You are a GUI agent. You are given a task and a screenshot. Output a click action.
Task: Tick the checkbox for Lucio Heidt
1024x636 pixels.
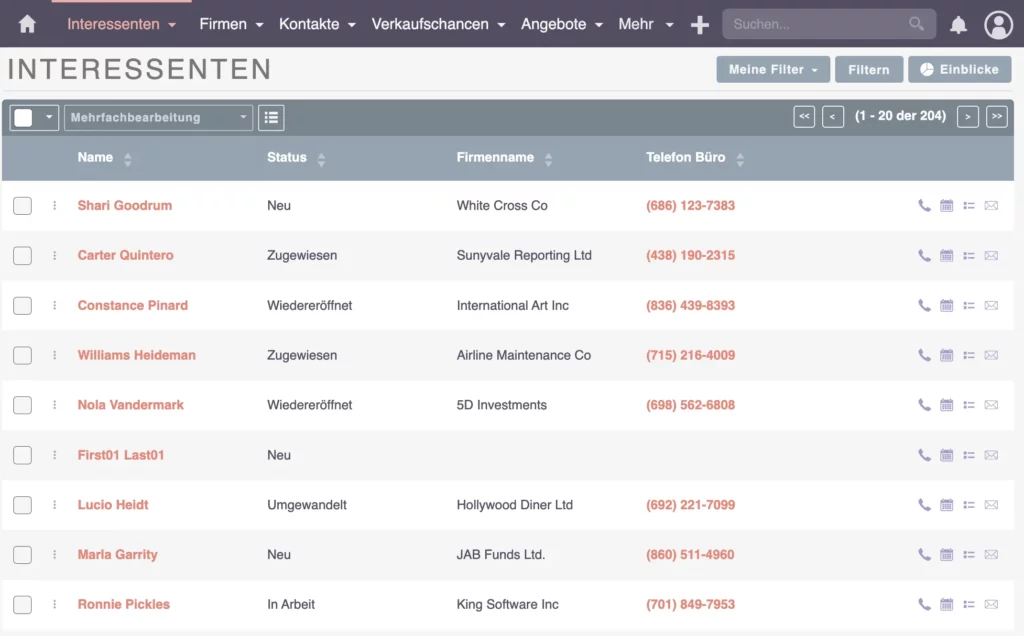pyautogui.click(x=22, y=504)
